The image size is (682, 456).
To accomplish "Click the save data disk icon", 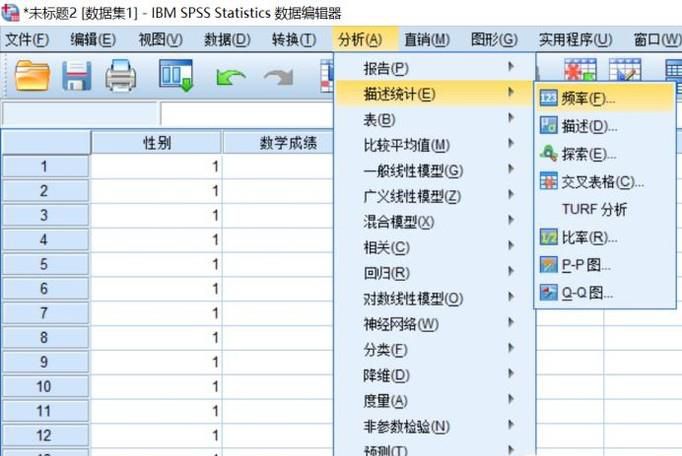I will tap(78, 76).
